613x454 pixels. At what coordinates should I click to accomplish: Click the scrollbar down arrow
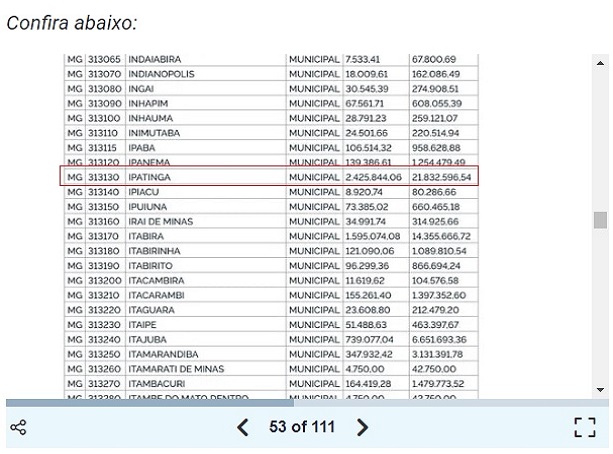click(600, 389)
